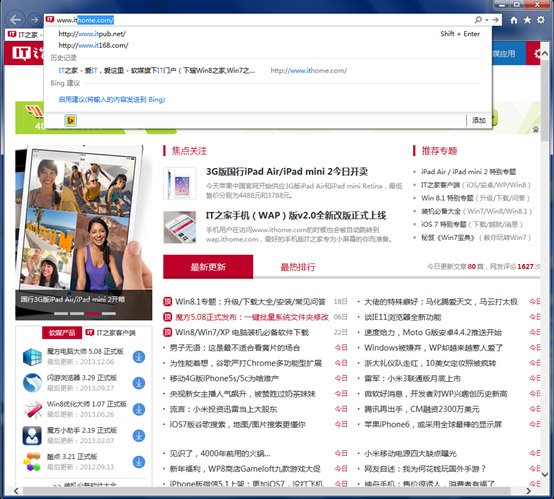The width and height of the screenshot is (554, 499).
Task: Open the iPad article thumbnail image
Action: click(x=179, y=184)
